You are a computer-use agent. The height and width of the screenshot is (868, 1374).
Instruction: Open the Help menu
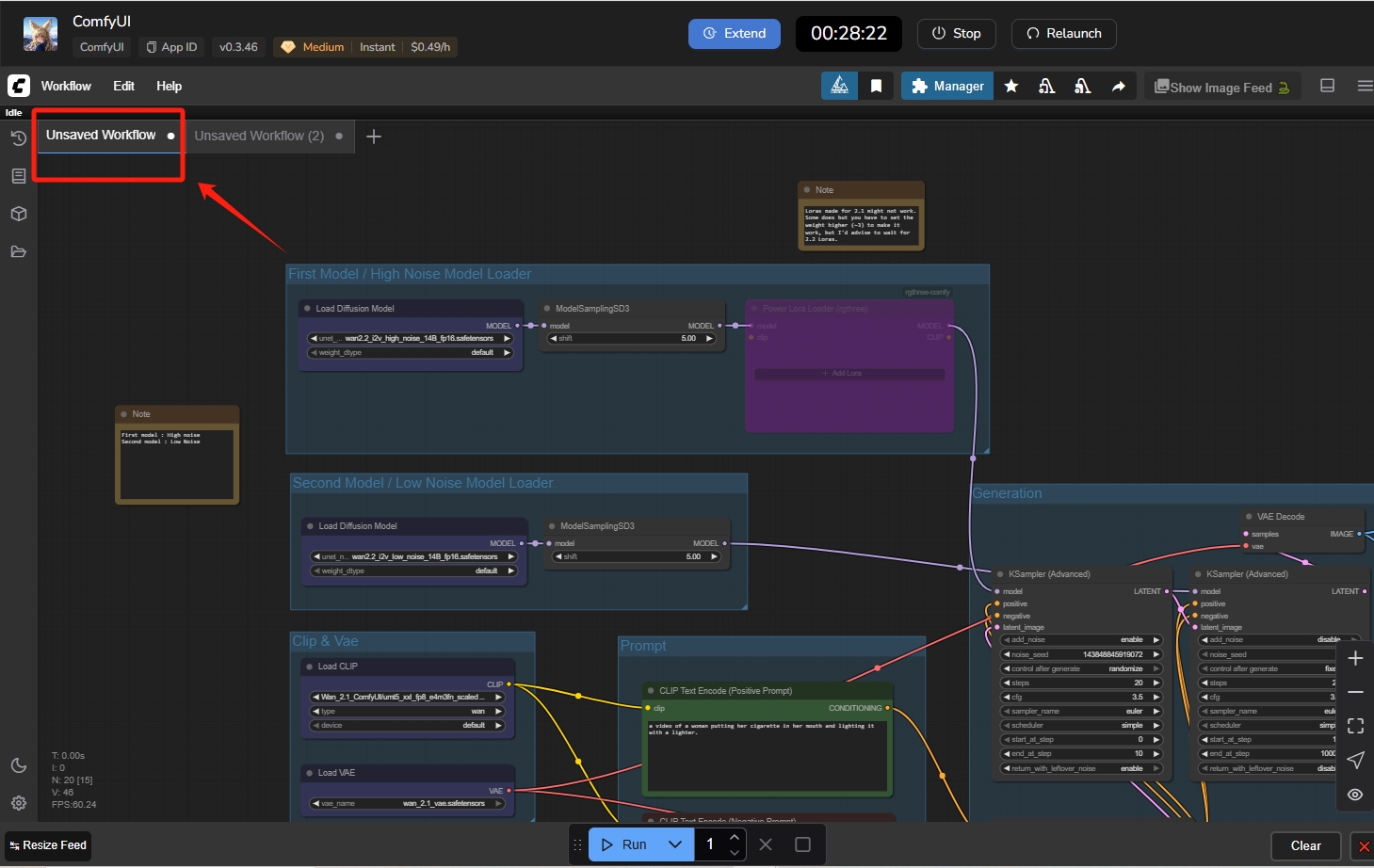(x=169, y=86)
